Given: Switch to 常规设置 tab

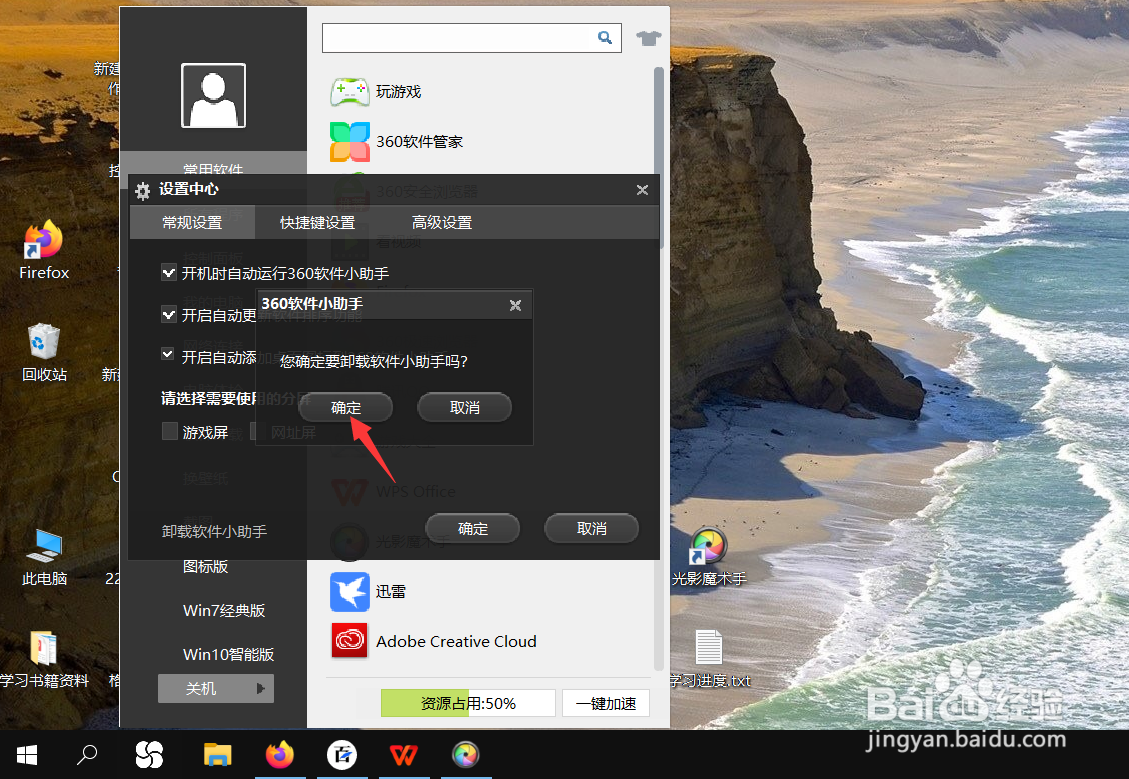Looking at the screenshot, I should (192, 222).
